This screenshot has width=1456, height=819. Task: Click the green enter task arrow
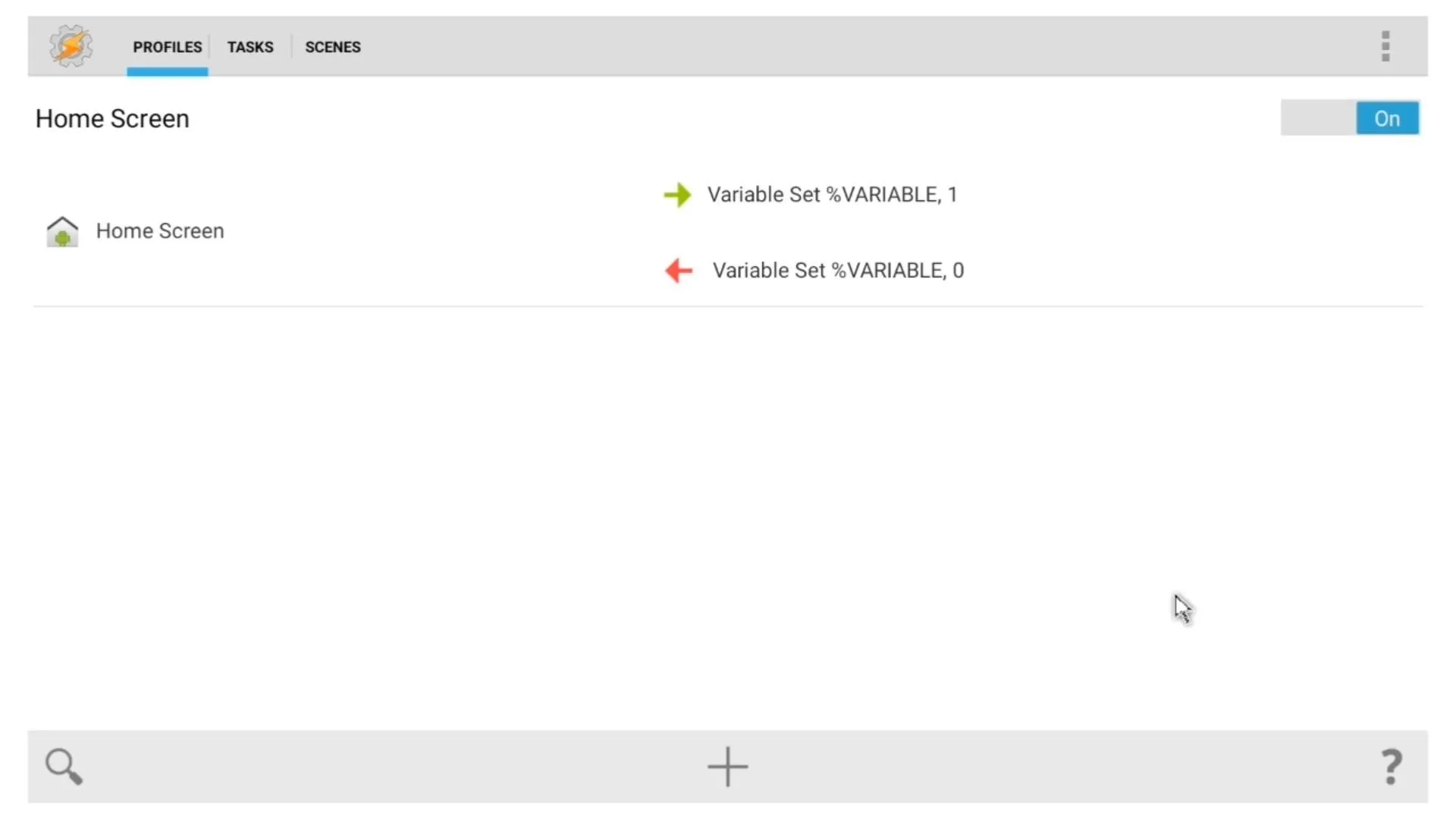pos(677,195)
